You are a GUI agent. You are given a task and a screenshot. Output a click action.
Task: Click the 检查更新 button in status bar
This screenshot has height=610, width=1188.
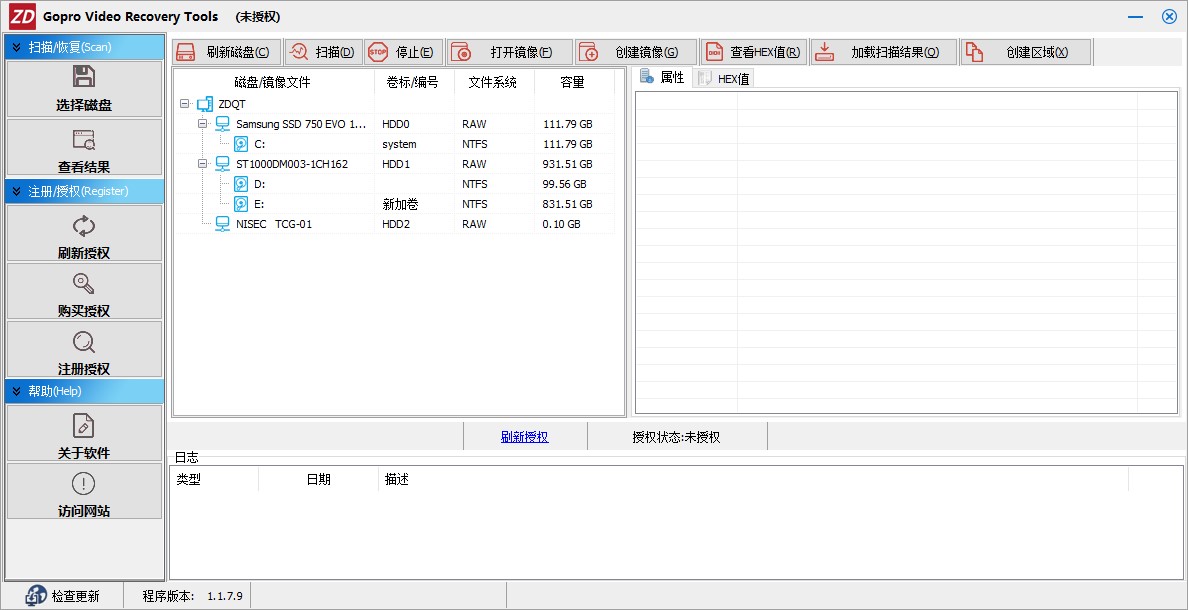64,596
